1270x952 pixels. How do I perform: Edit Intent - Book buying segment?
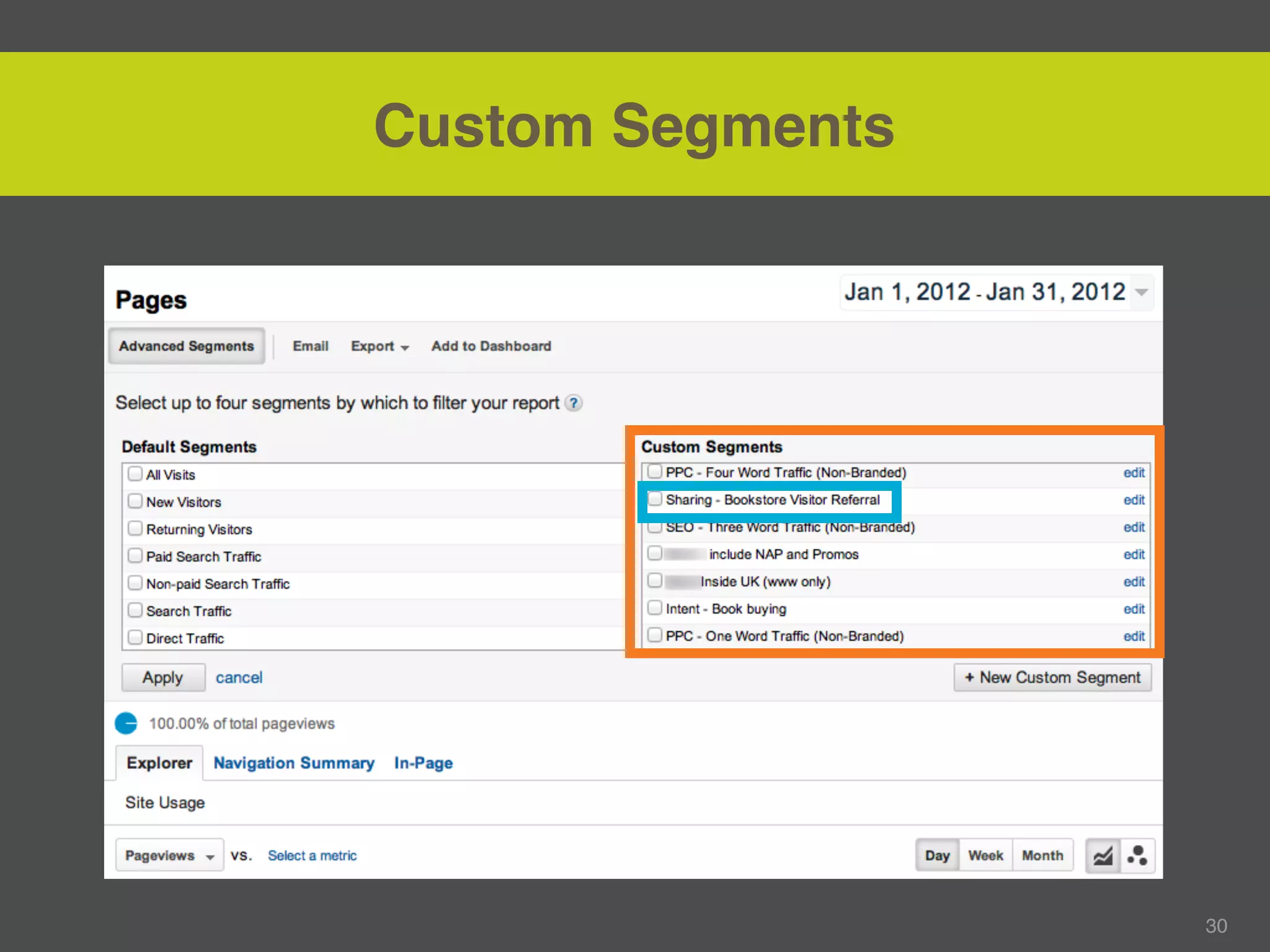[x=1134, y=609]
